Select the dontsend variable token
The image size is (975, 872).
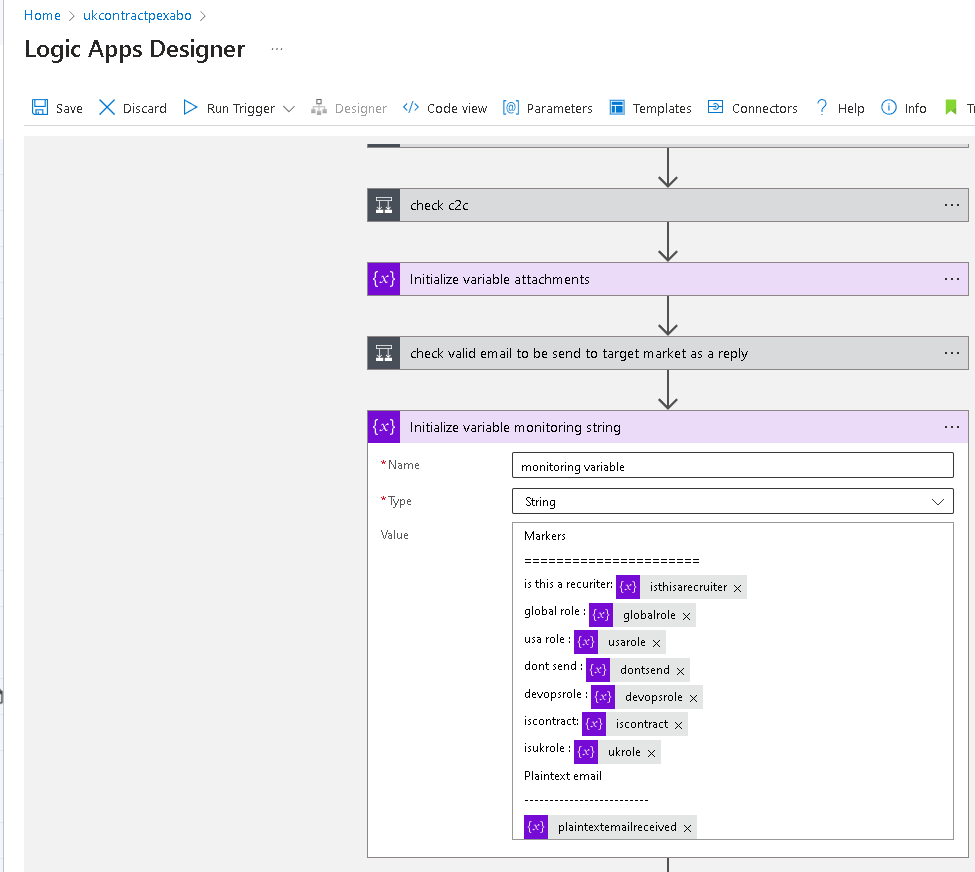point(638,670)
